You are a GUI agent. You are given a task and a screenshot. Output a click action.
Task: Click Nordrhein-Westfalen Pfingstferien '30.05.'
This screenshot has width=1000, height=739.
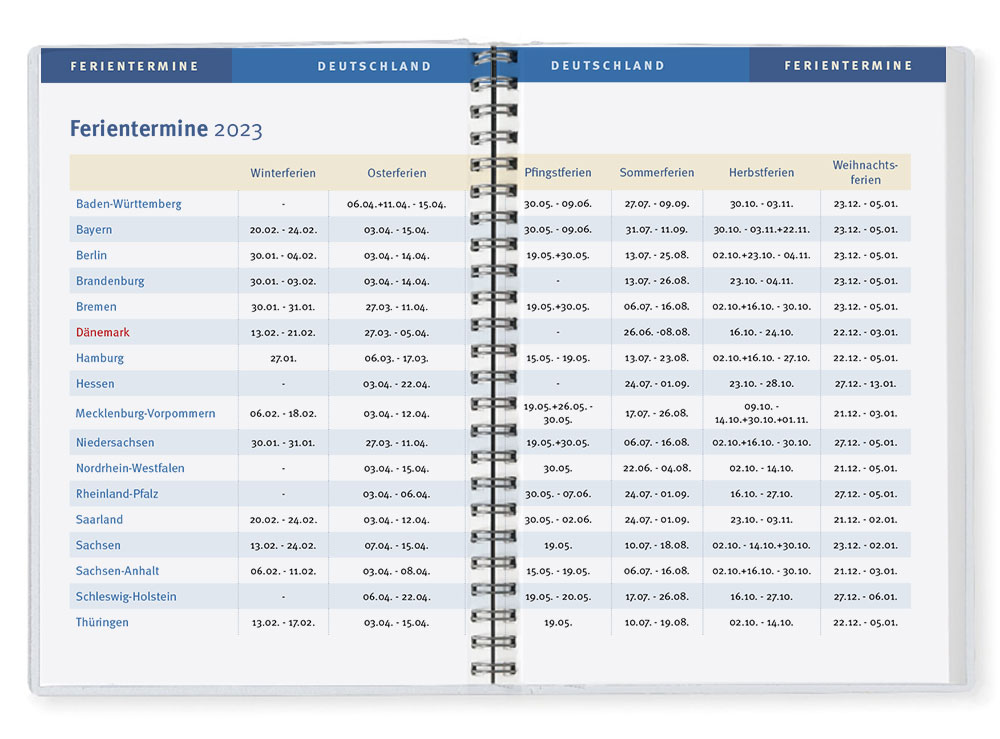[x=557, y=468]
